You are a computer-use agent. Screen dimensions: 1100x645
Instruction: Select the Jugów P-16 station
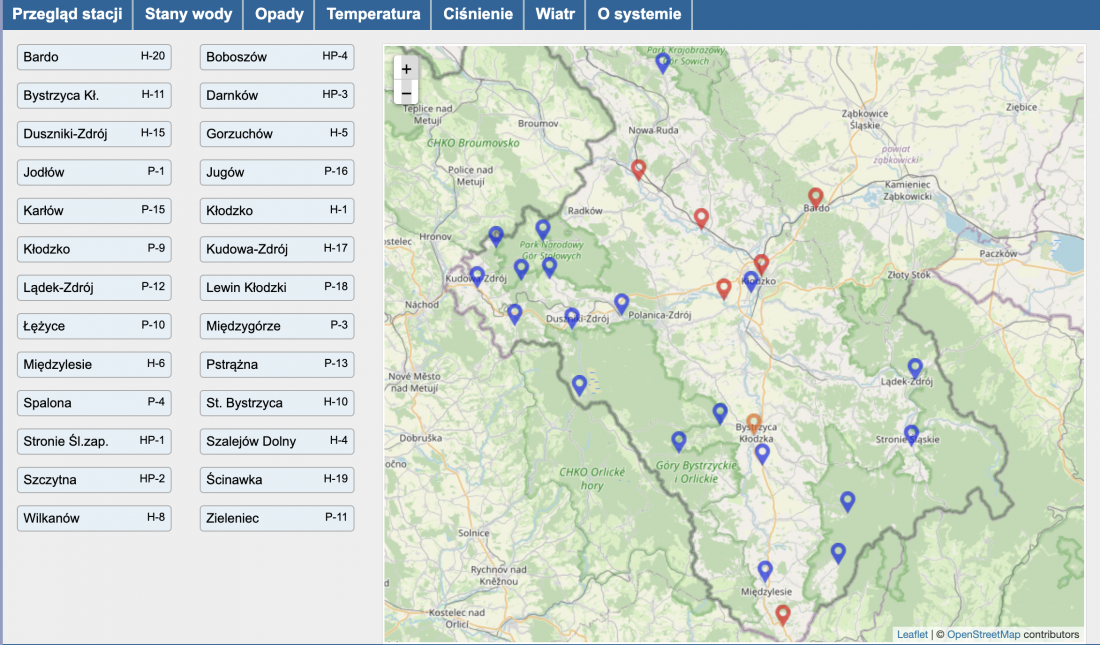(x=277, y=172)
